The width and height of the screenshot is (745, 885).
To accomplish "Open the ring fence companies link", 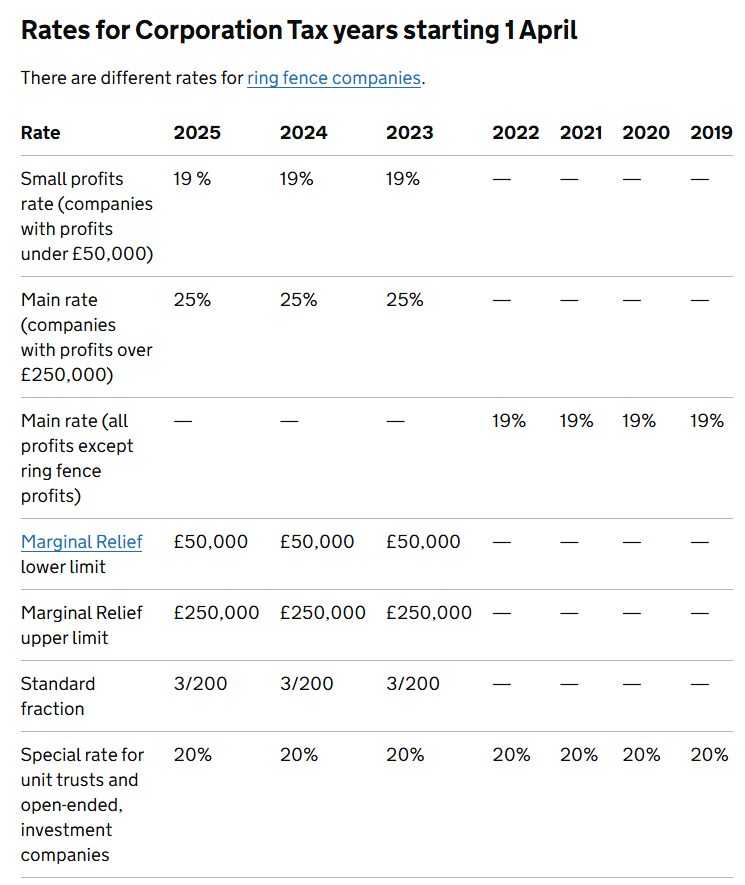I will 334,78.
